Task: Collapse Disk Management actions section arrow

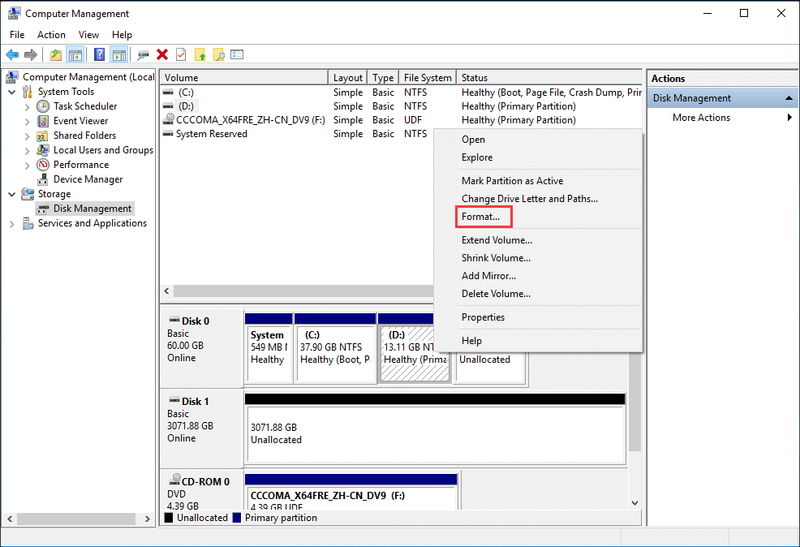Action: pos(789,98)
